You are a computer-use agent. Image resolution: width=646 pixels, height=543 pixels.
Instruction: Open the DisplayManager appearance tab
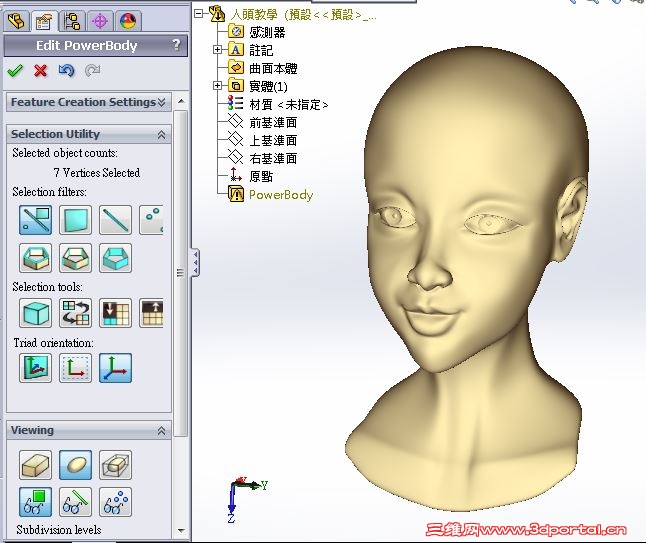[x=128, y=21]
